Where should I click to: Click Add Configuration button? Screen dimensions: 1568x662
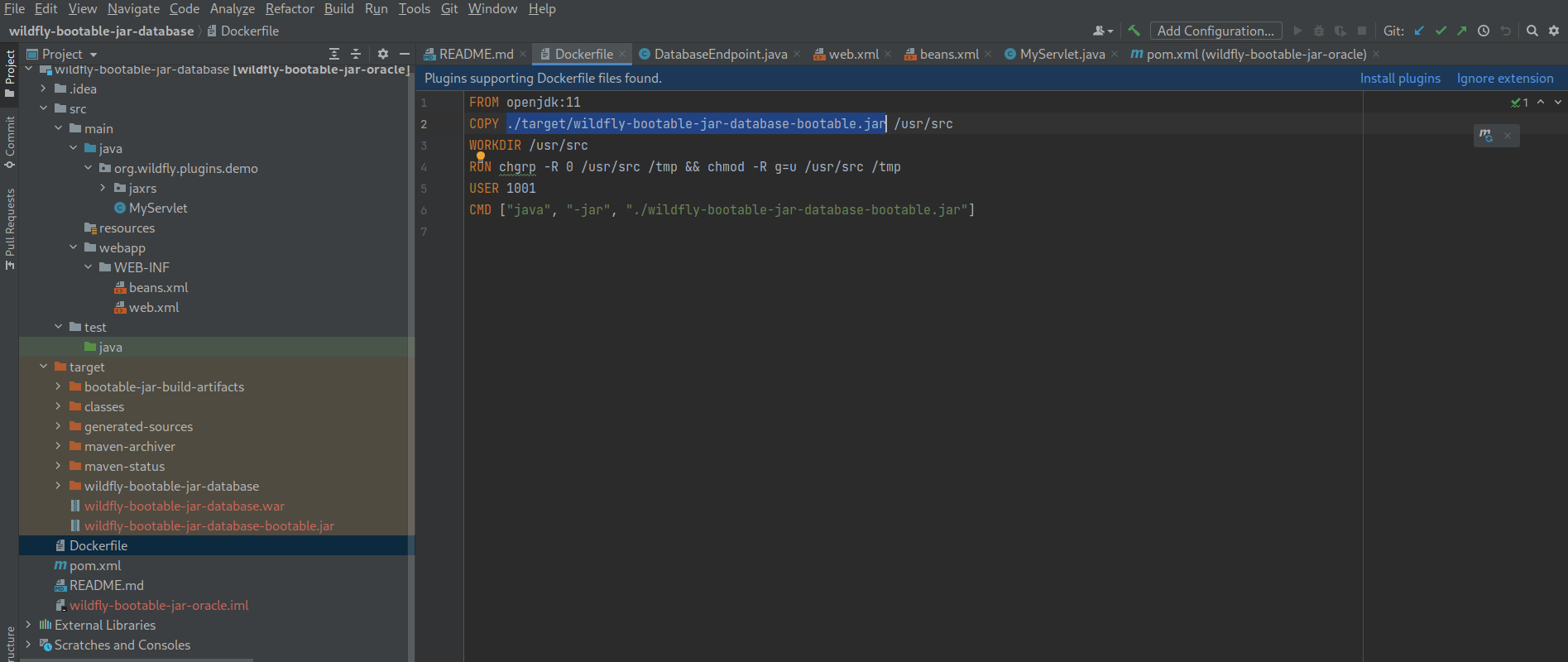tap(1216, 31)
